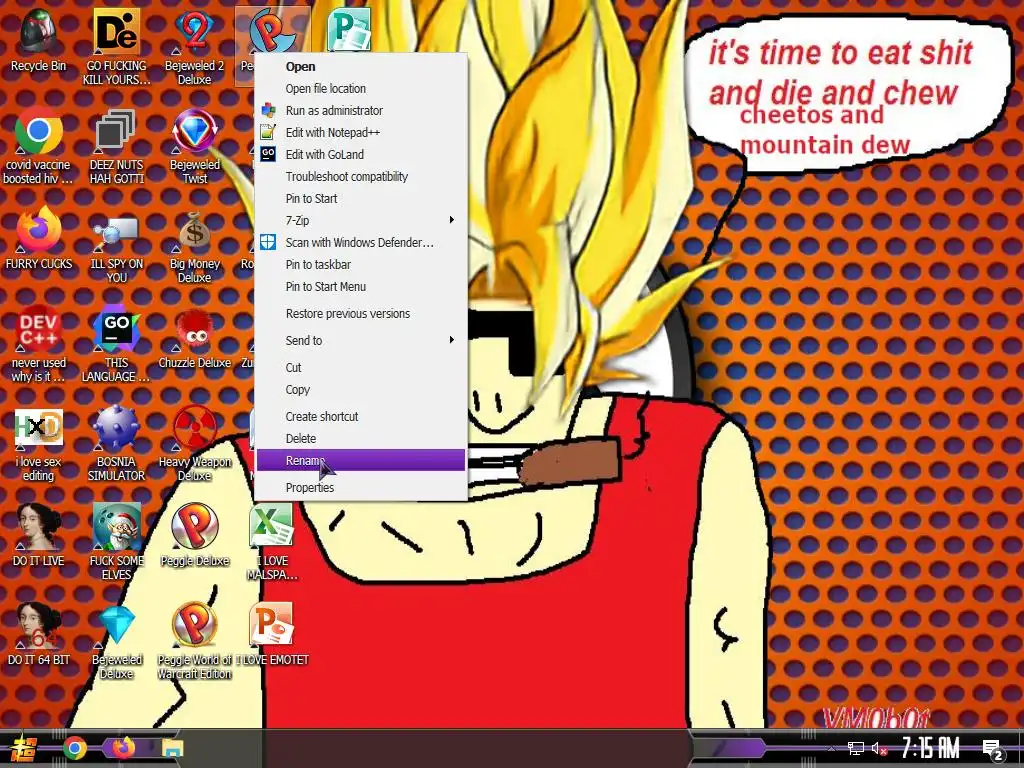Screen dimensions: 1024x768
Task: Choose Delete in the context menu
Action: pyautogui.click(x=360, y=439)
